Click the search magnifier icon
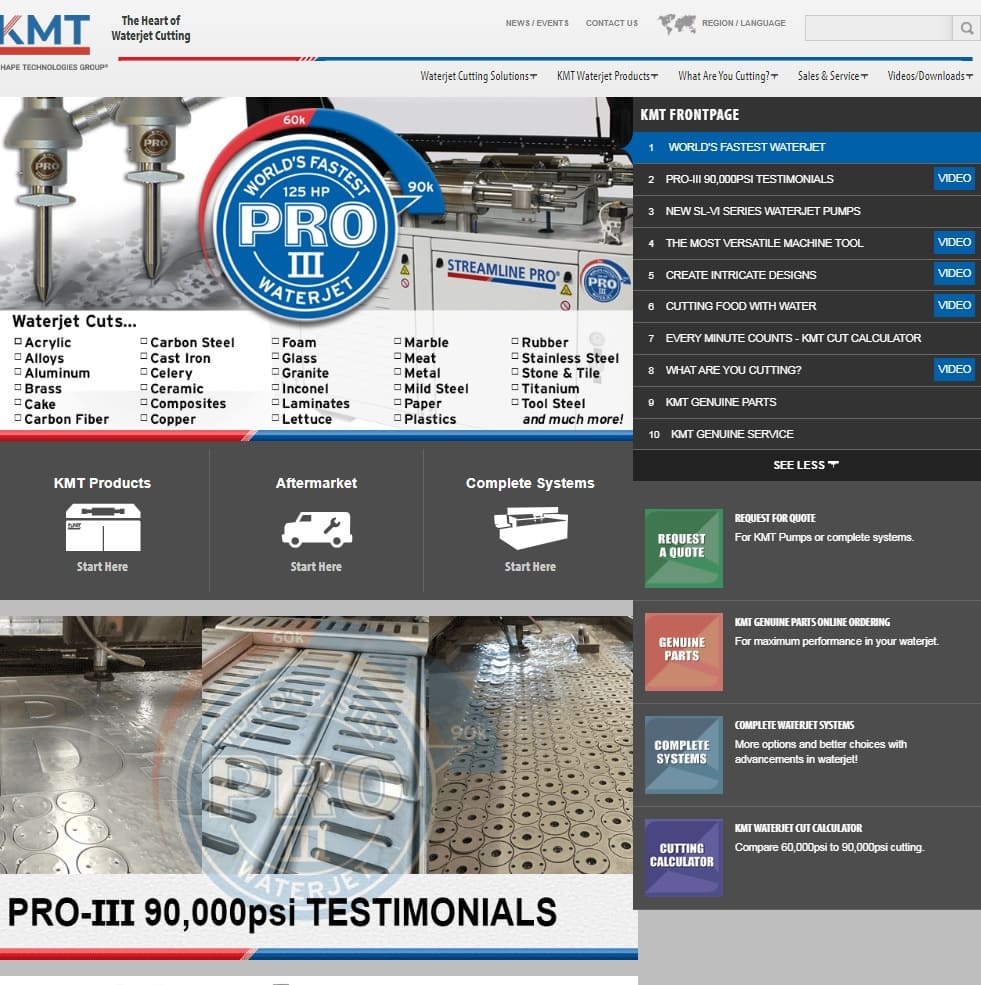This screenshot has width=981, height=985. (x=967, y=28)
